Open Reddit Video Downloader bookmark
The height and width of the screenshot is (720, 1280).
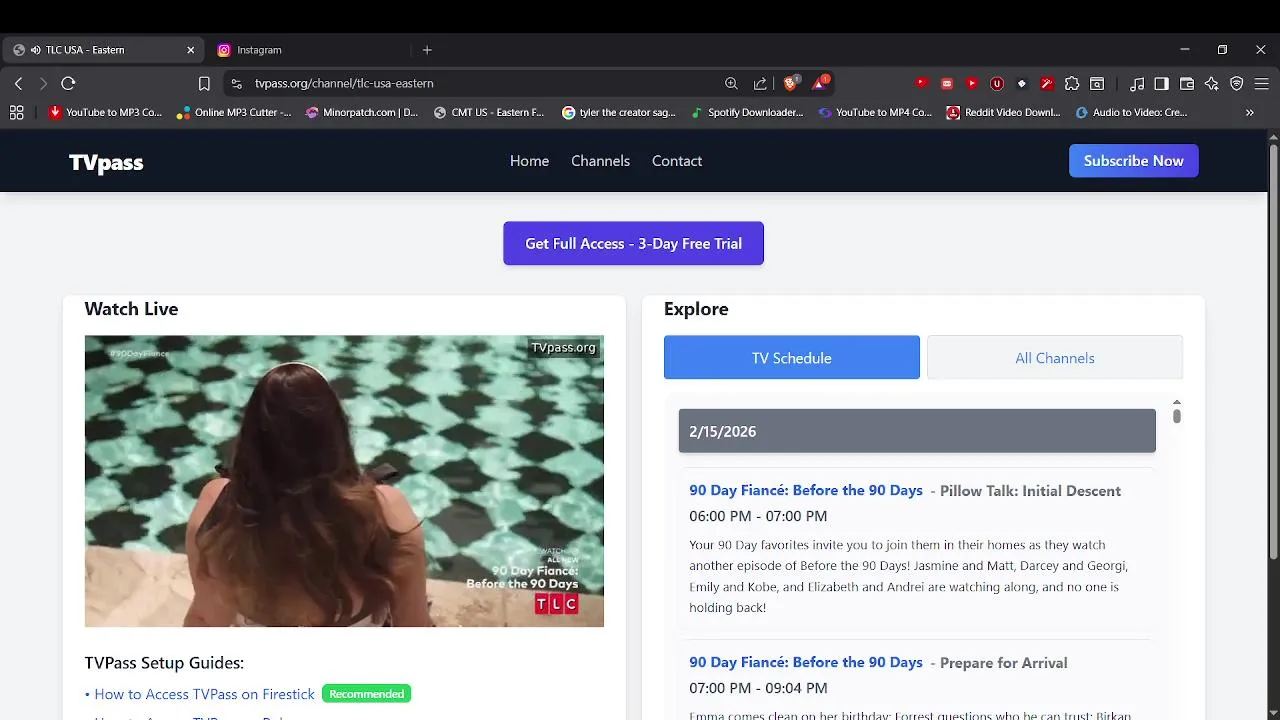[x=1004, y=113]
